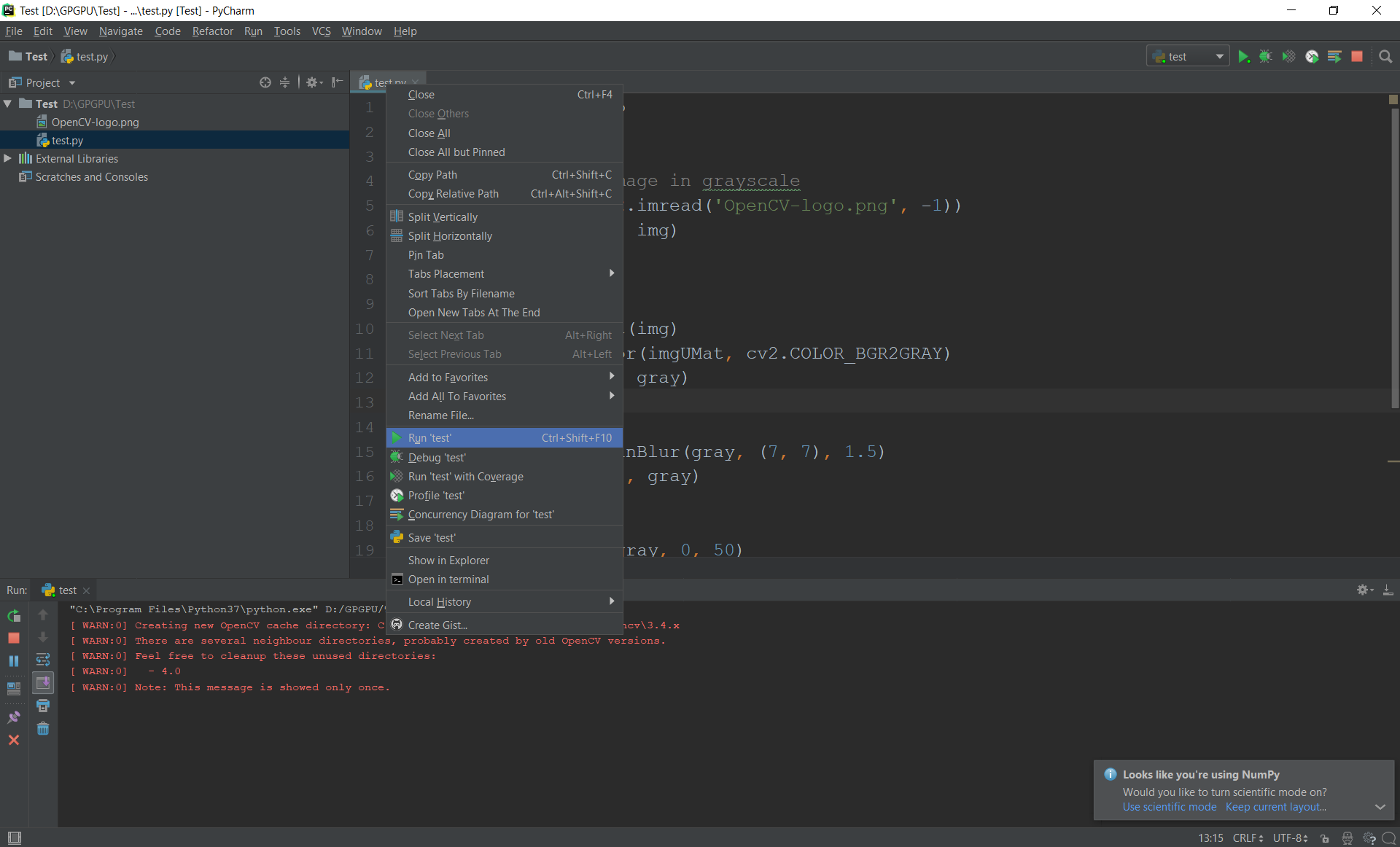Click the Debug bug icon in toolbar

[x=1266, y=57]
